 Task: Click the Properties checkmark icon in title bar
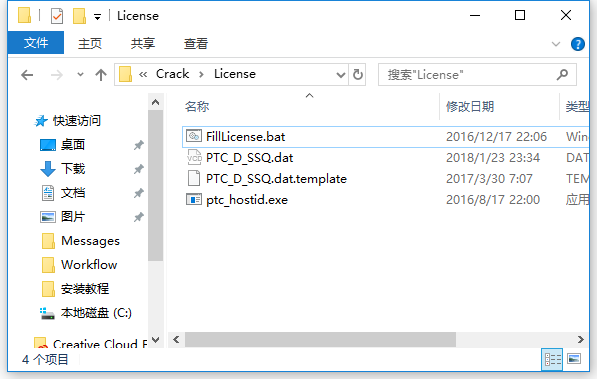pos(57,16)
